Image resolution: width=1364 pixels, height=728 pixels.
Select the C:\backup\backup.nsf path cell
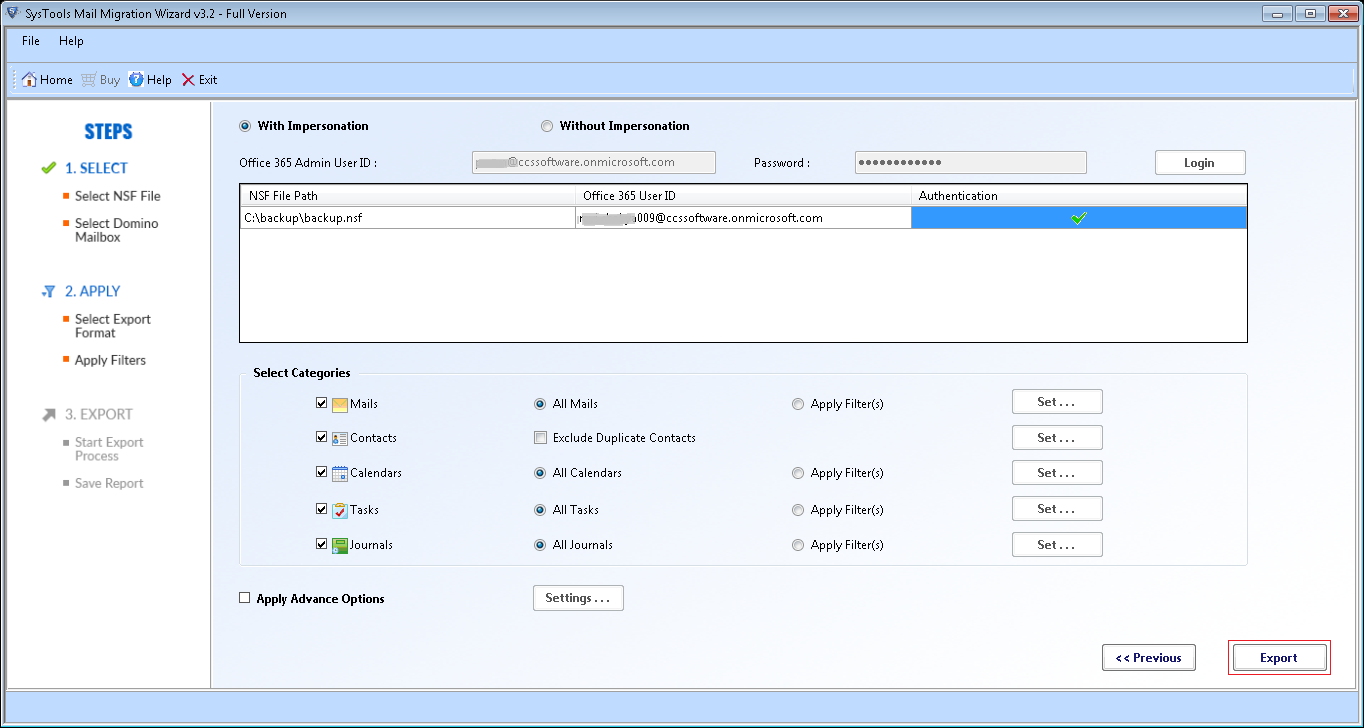(x=408, y=218)
